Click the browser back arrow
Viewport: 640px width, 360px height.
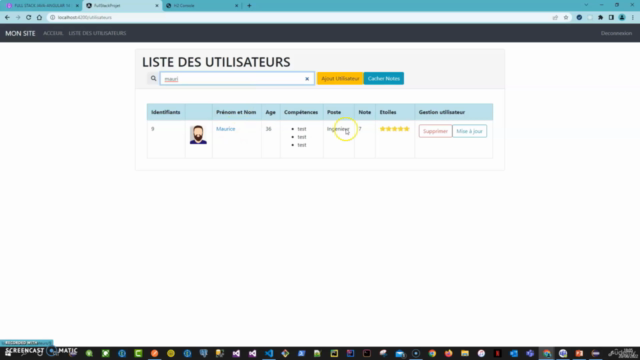tap(7, 18)
